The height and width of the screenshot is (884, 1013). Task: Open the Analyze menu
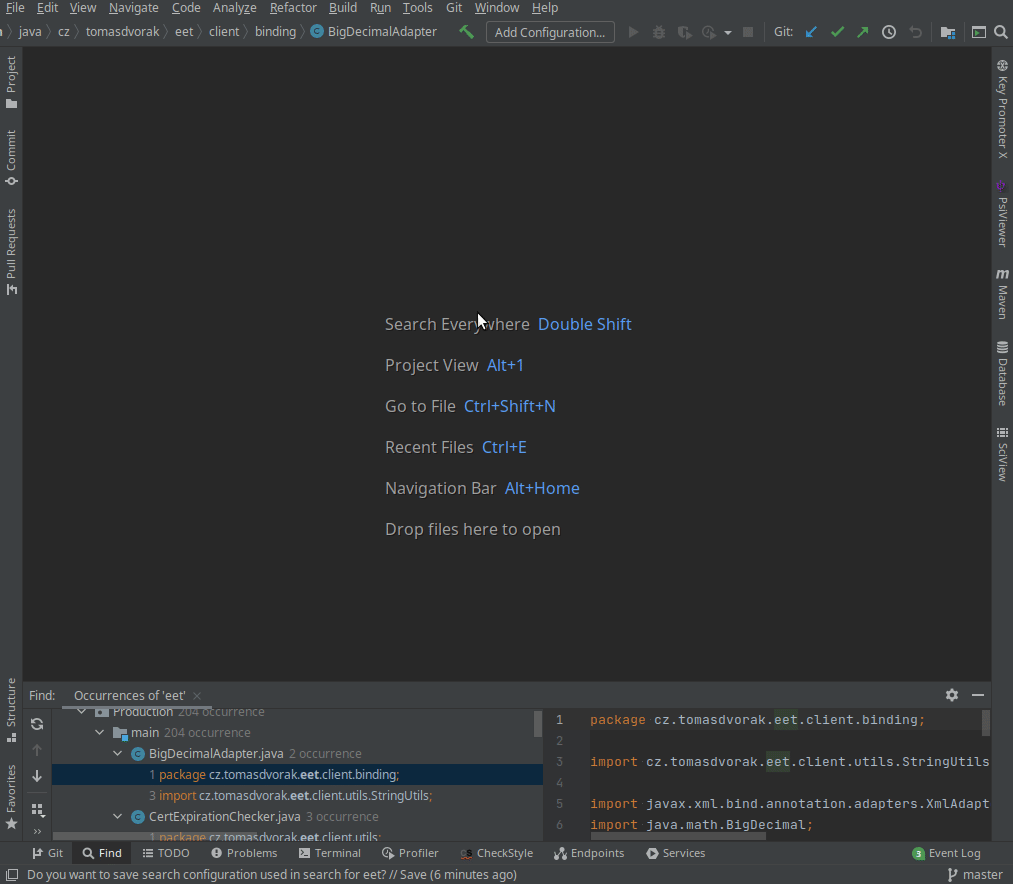[235, 8]
